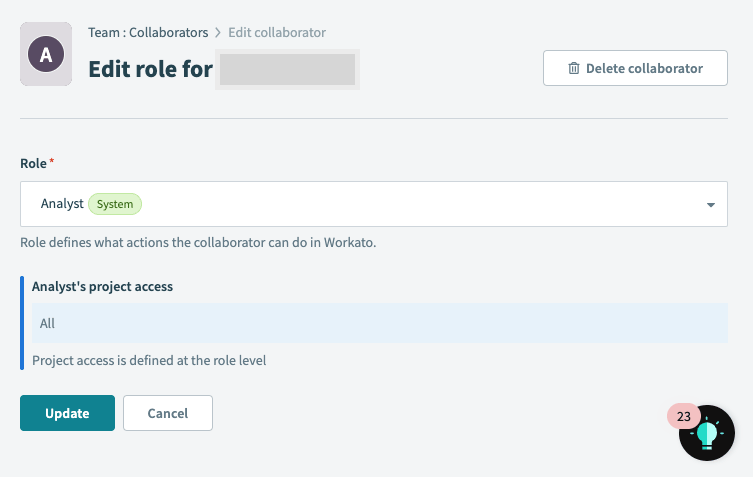This screenshot has height=477, width=753.
Task: Click the trash icon on Delete collaborator
Action: 573,68
